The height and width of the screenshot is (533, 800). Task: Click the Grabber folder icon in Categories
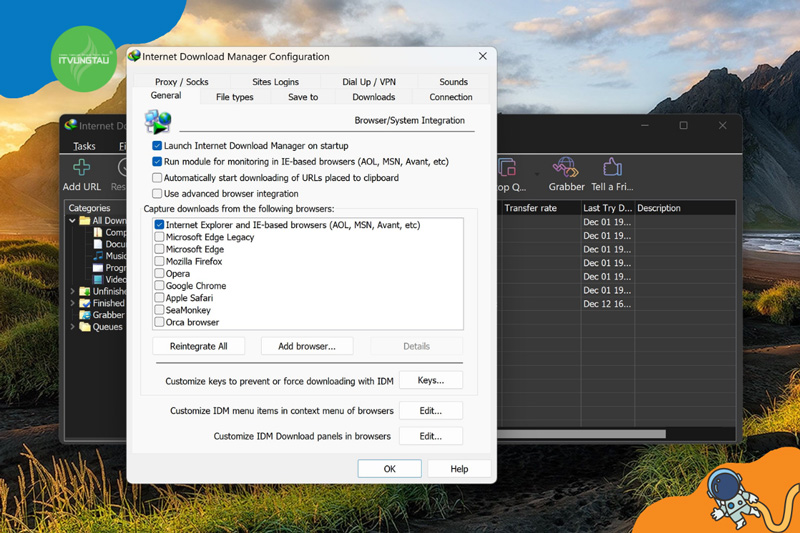tap(85, 315)
